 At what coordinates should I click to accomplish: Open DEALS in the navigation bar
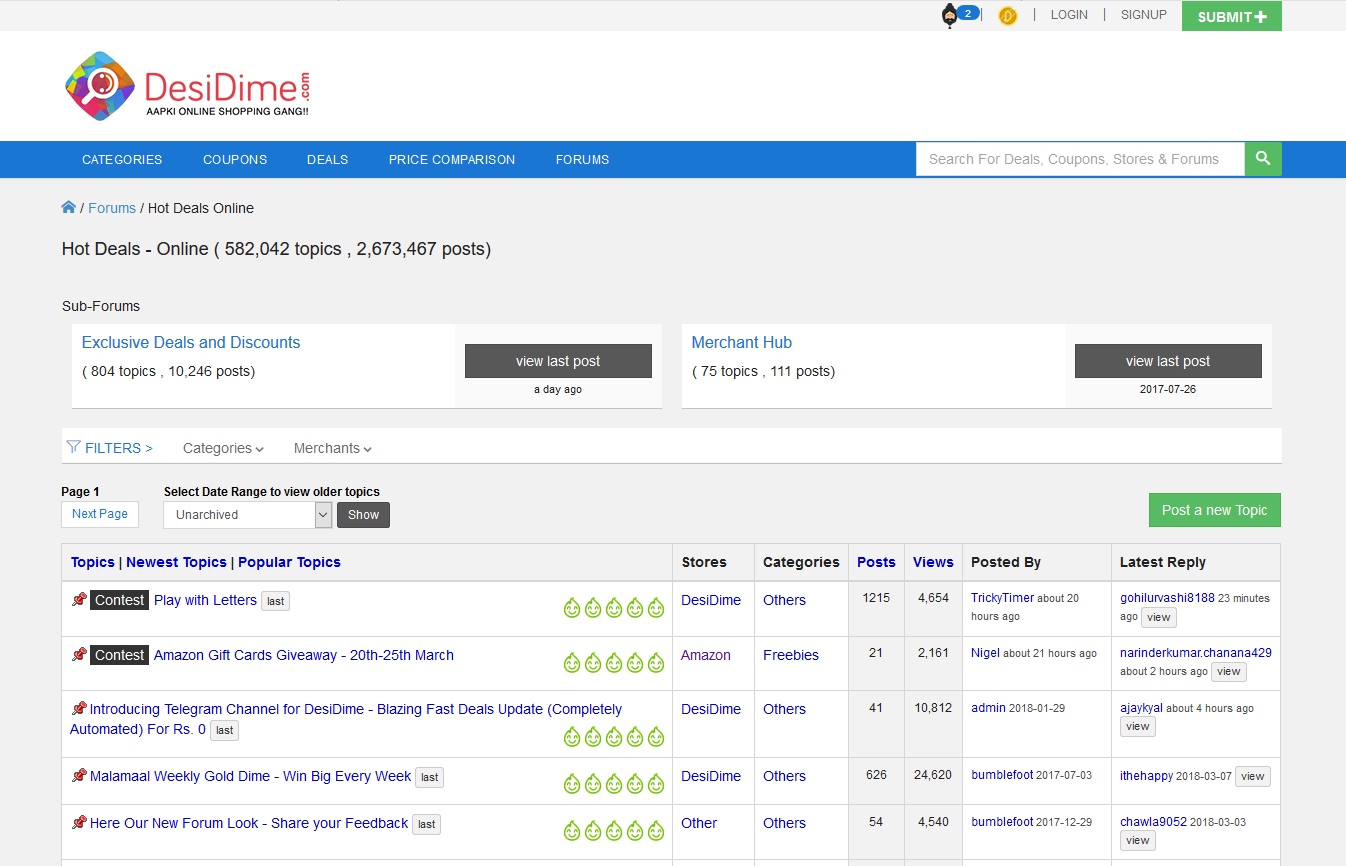(x=328, y=159)
